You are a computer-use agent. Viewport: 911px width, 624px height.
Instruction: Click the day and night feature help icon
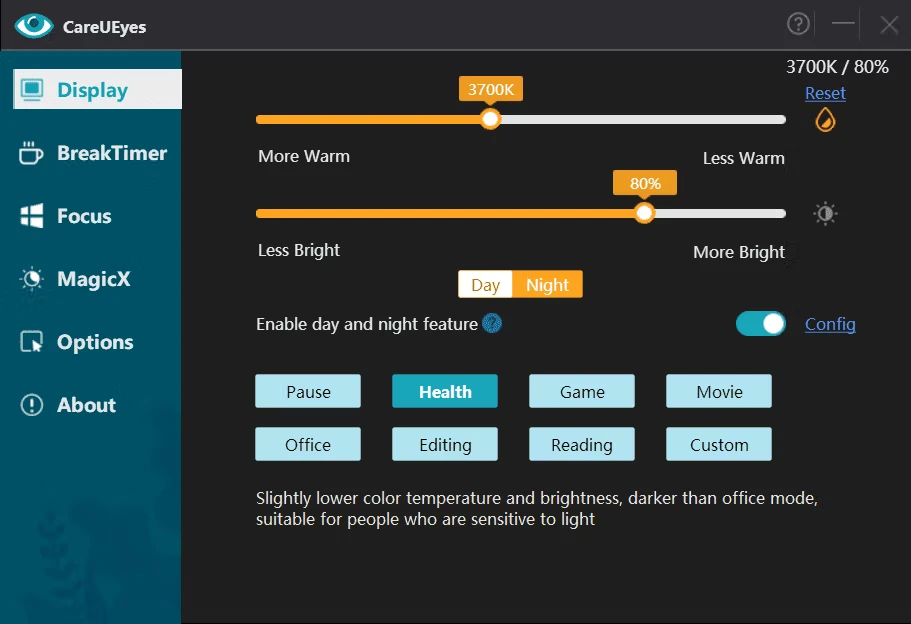pos(492,323)
